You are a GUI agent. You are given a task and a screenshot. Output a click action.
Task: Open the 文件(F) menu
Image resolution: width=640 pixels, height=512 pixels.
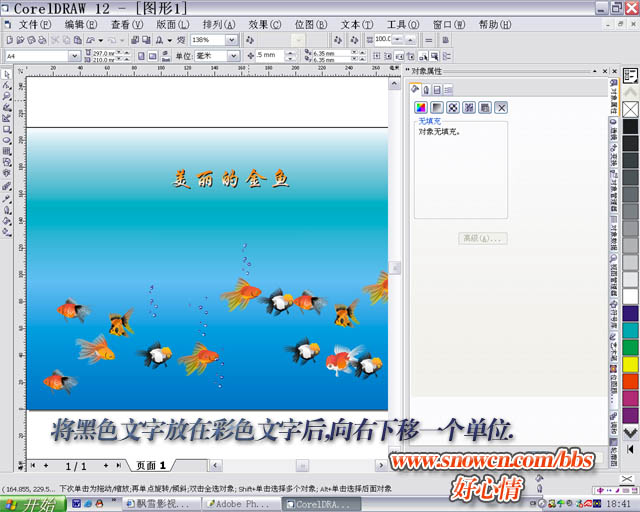(35, 24)
